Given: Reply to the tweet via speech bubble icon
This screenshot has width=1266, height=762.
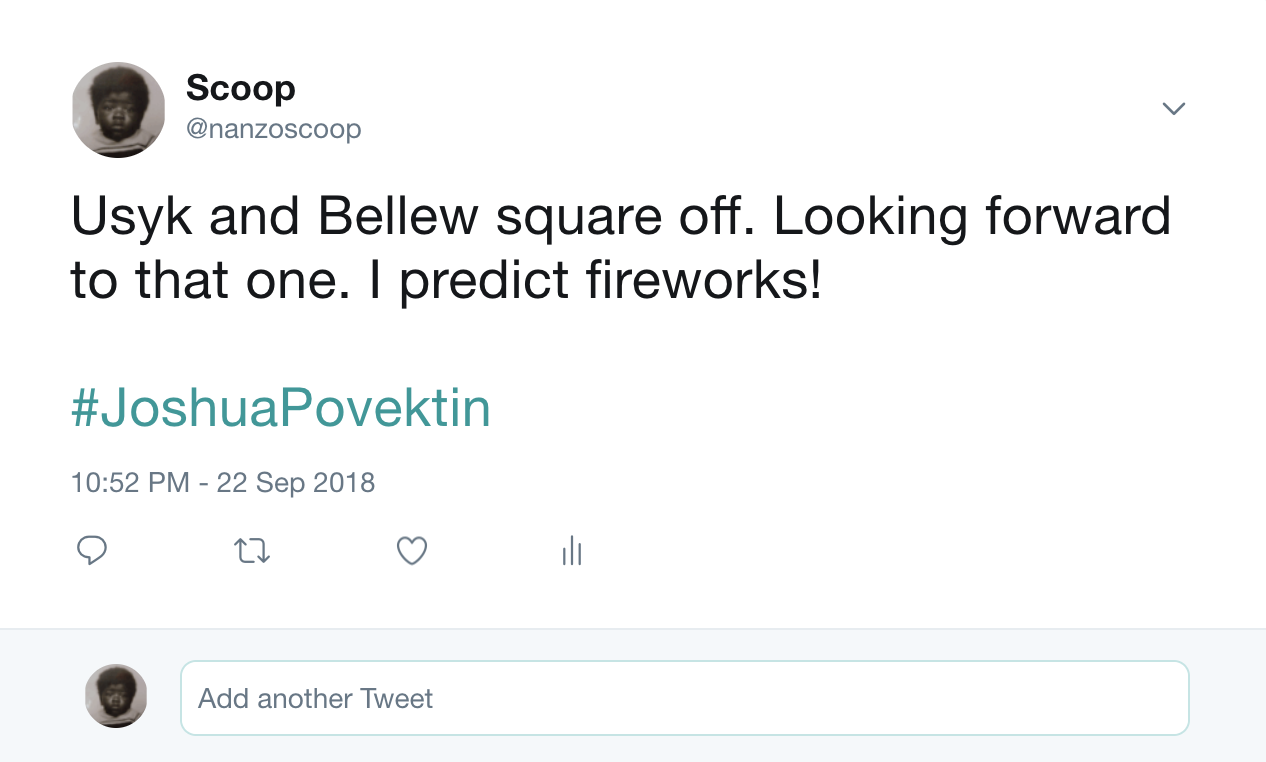Looking at the screenshot, I should pos(92,550).
